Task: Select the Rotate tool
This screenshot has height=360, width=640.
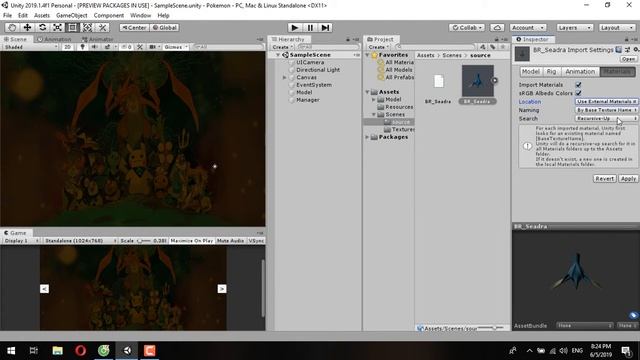Action: (x=42, y=27)
